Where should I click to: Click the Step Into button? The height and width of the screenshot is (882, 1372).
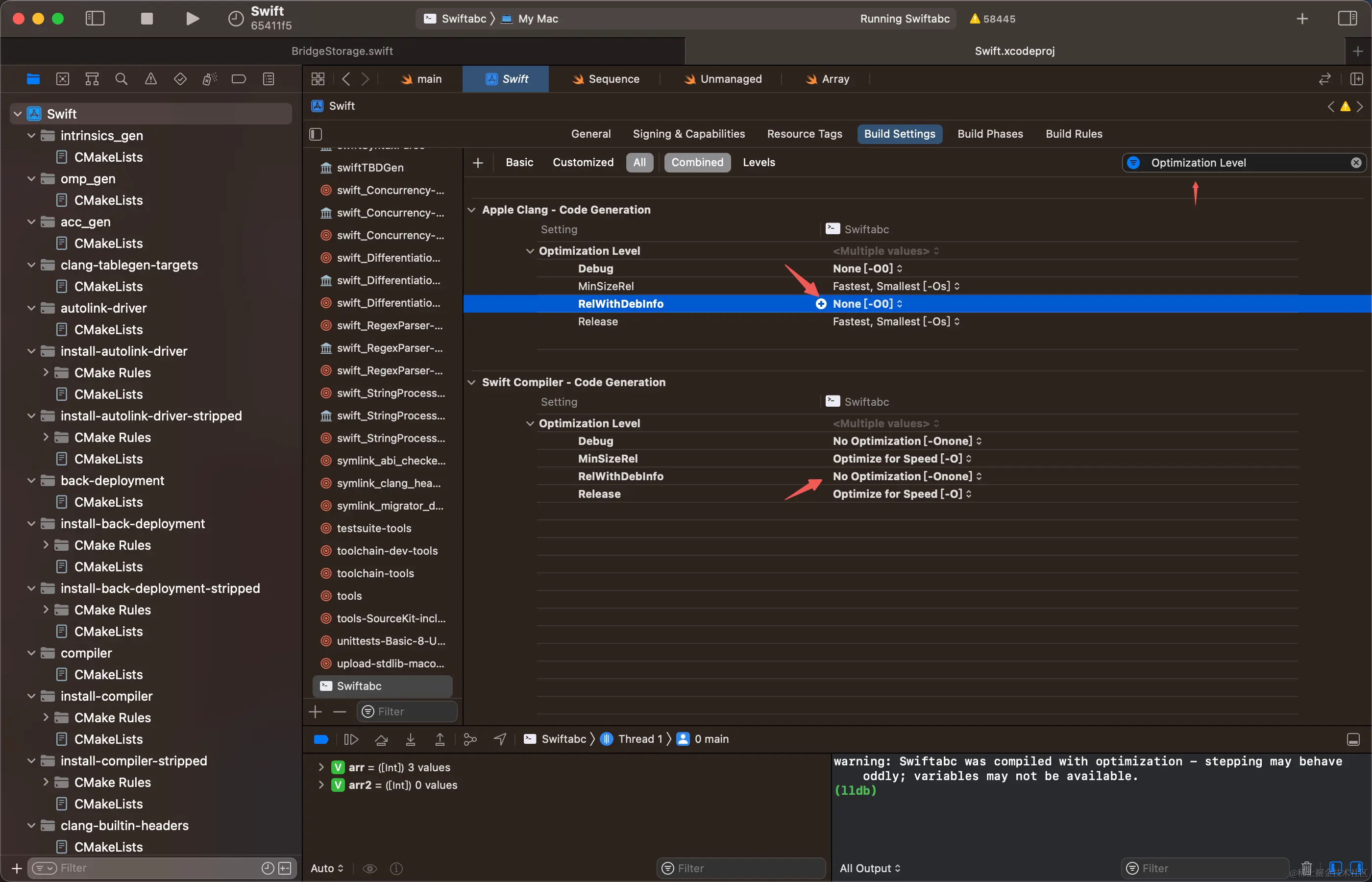click(410, 739)
